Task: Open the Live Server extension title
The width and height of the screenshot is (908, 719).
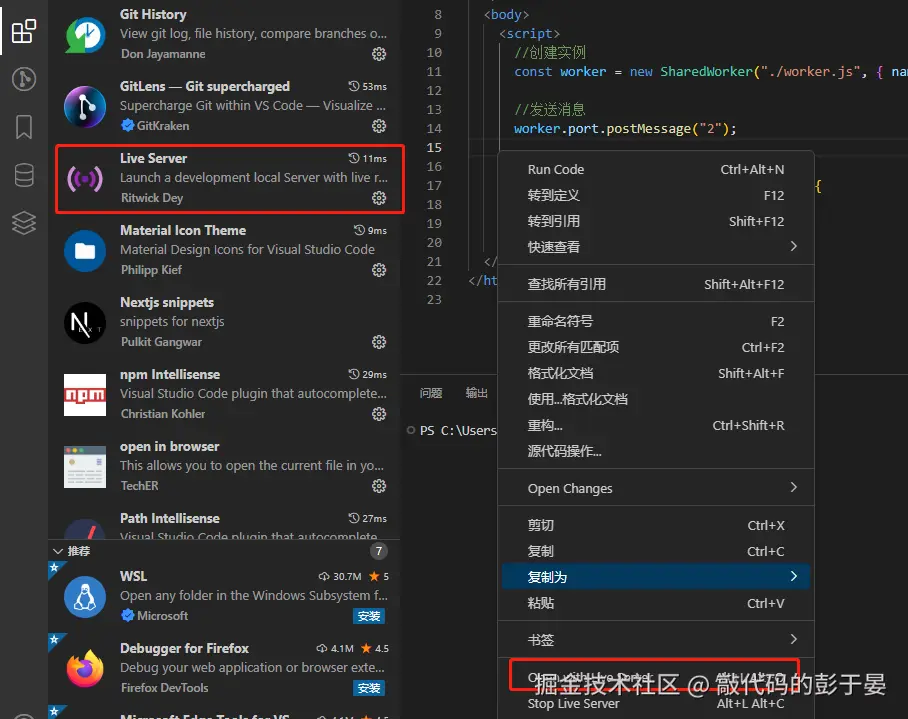Action: (x=153, y=158)
